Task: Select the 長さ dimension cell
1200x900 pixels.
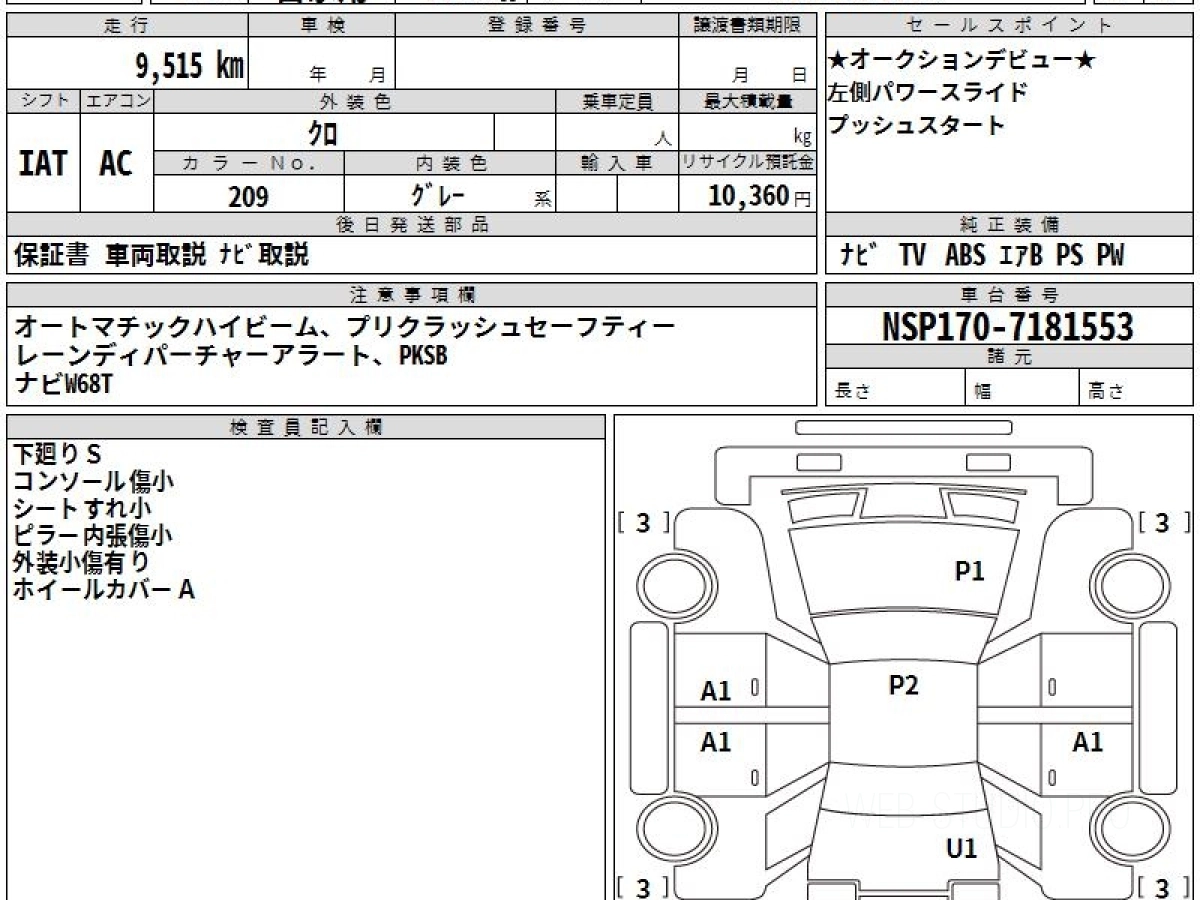Action: (895, 387)
